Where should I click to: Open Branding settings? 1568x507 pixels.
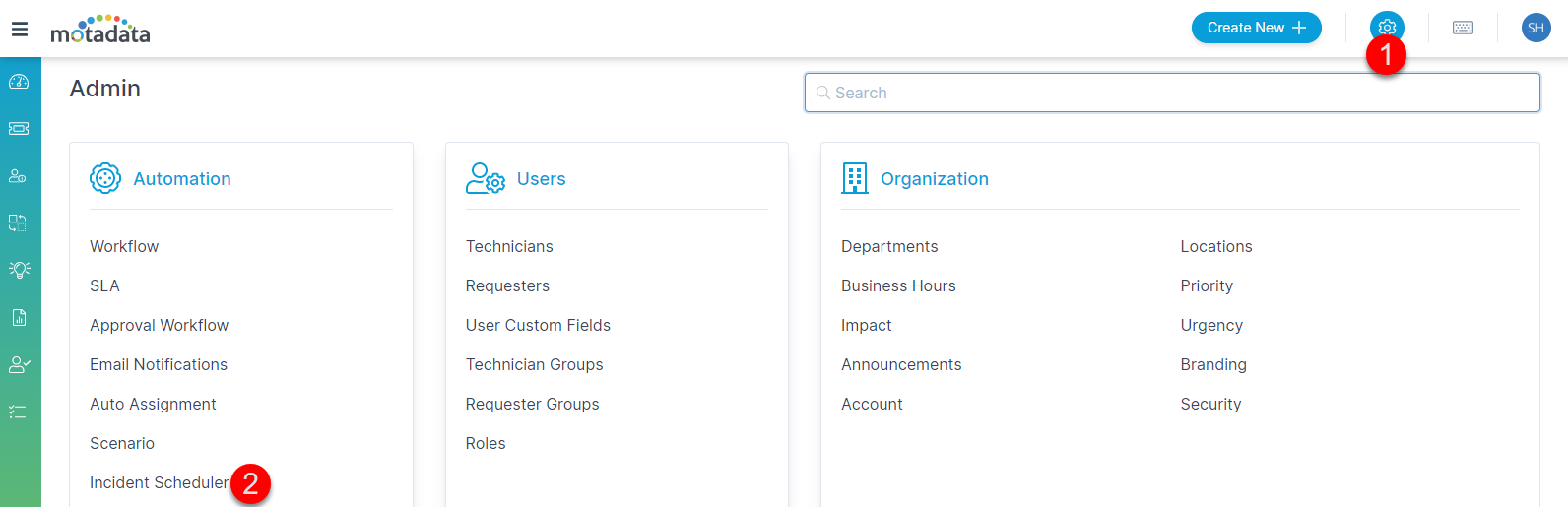pyautogui.click(x=1213, y=364)
